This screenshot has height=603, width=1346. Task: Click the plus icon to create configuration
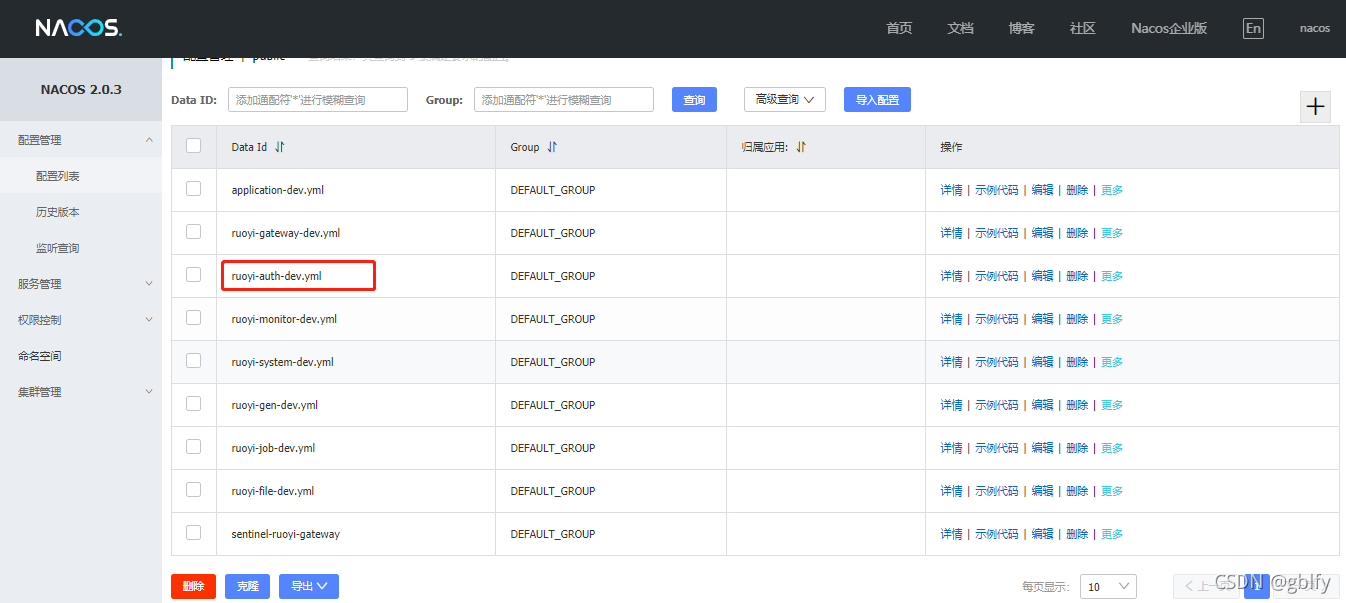(1315, 107)
